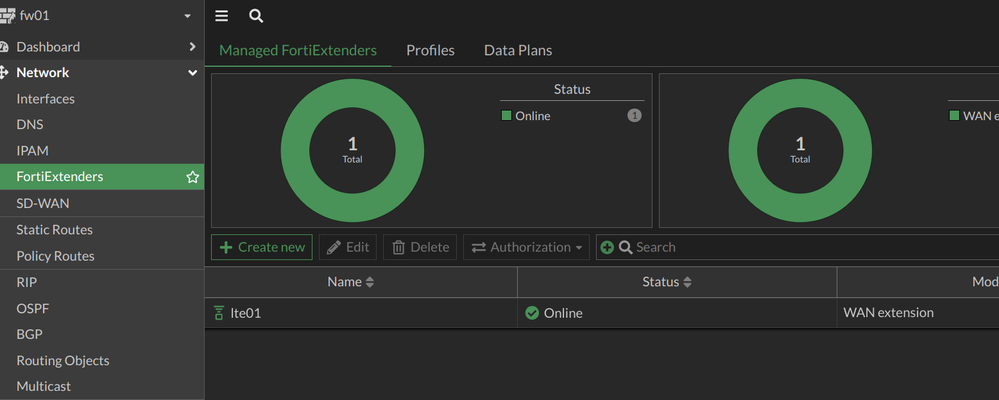This screenshot has height=400, width=999.
Task: Click the lte01 device icon
Action: point(219,313)
